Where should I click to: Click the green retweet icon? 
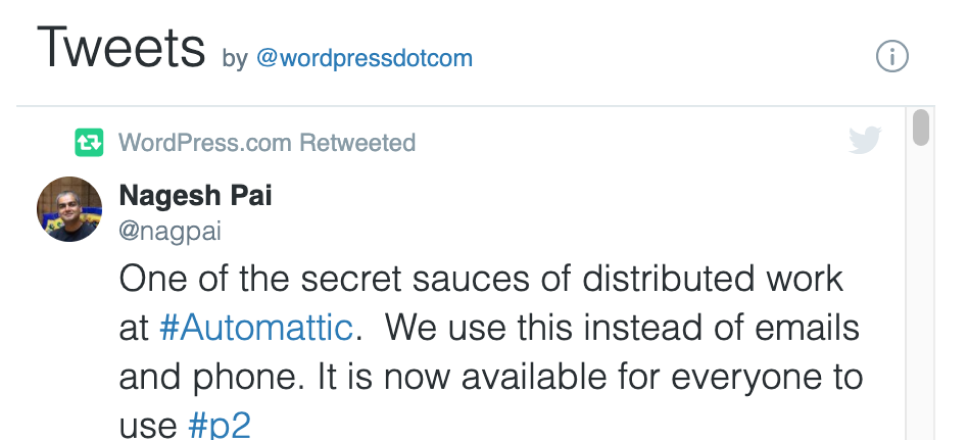coord(89,143)
